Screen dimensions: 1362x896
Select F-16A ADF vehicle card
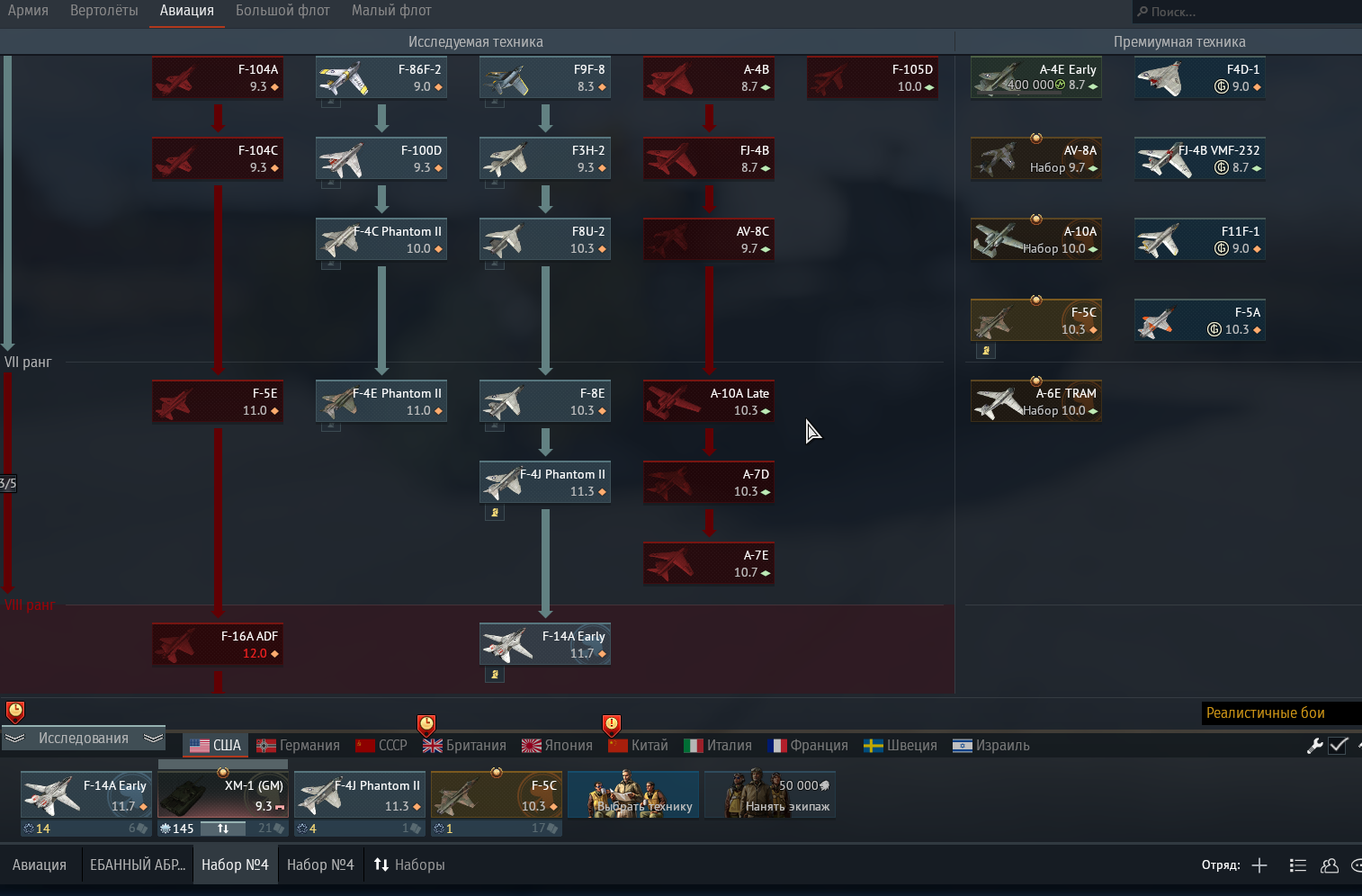tap(218, 644)
